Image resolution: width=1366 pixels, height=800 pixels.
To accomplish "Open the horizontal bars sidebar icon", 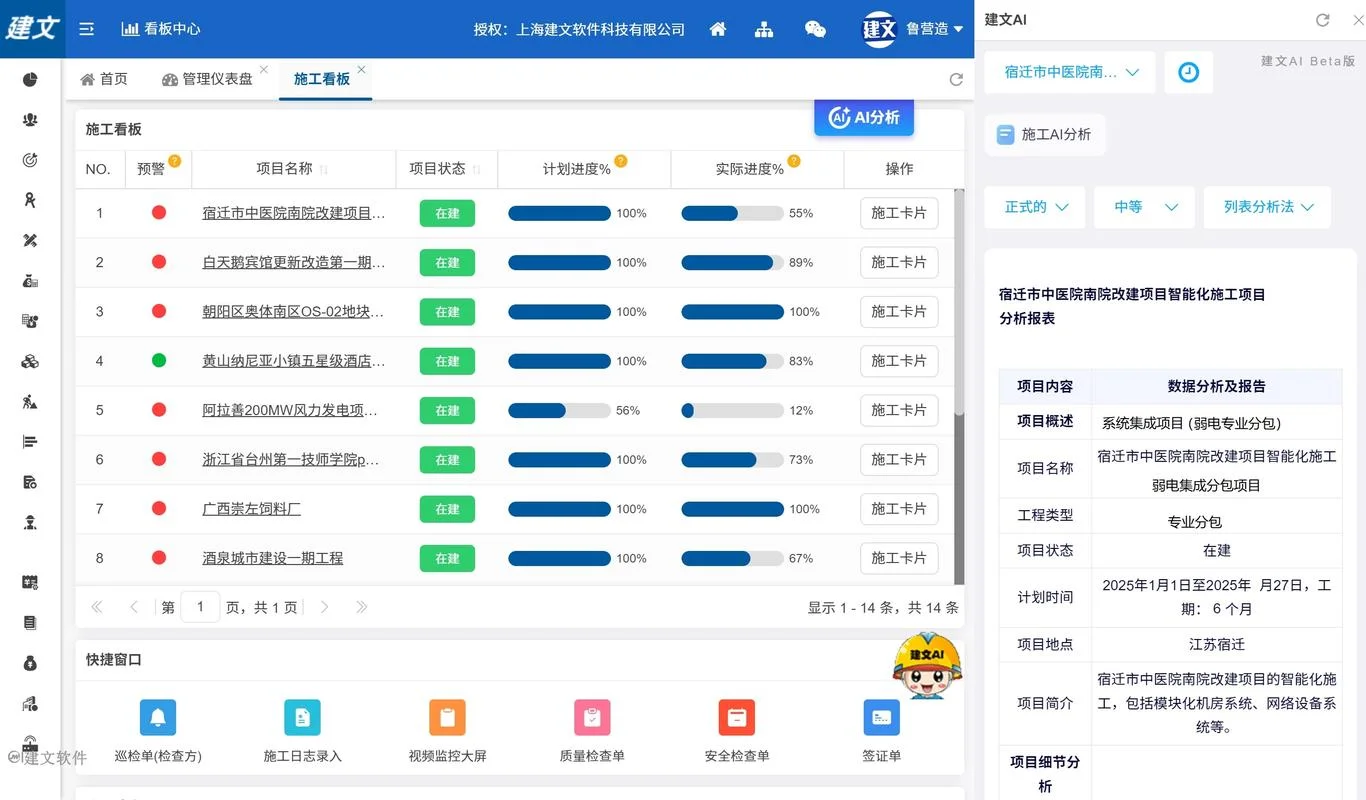I will click(x=30, y=442).
